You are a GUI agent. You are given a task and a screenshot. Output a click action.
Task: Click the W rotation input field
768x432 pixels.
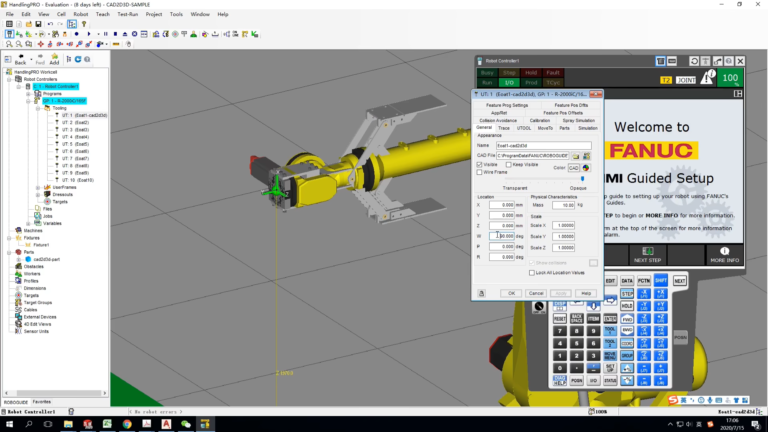[502, 236]
